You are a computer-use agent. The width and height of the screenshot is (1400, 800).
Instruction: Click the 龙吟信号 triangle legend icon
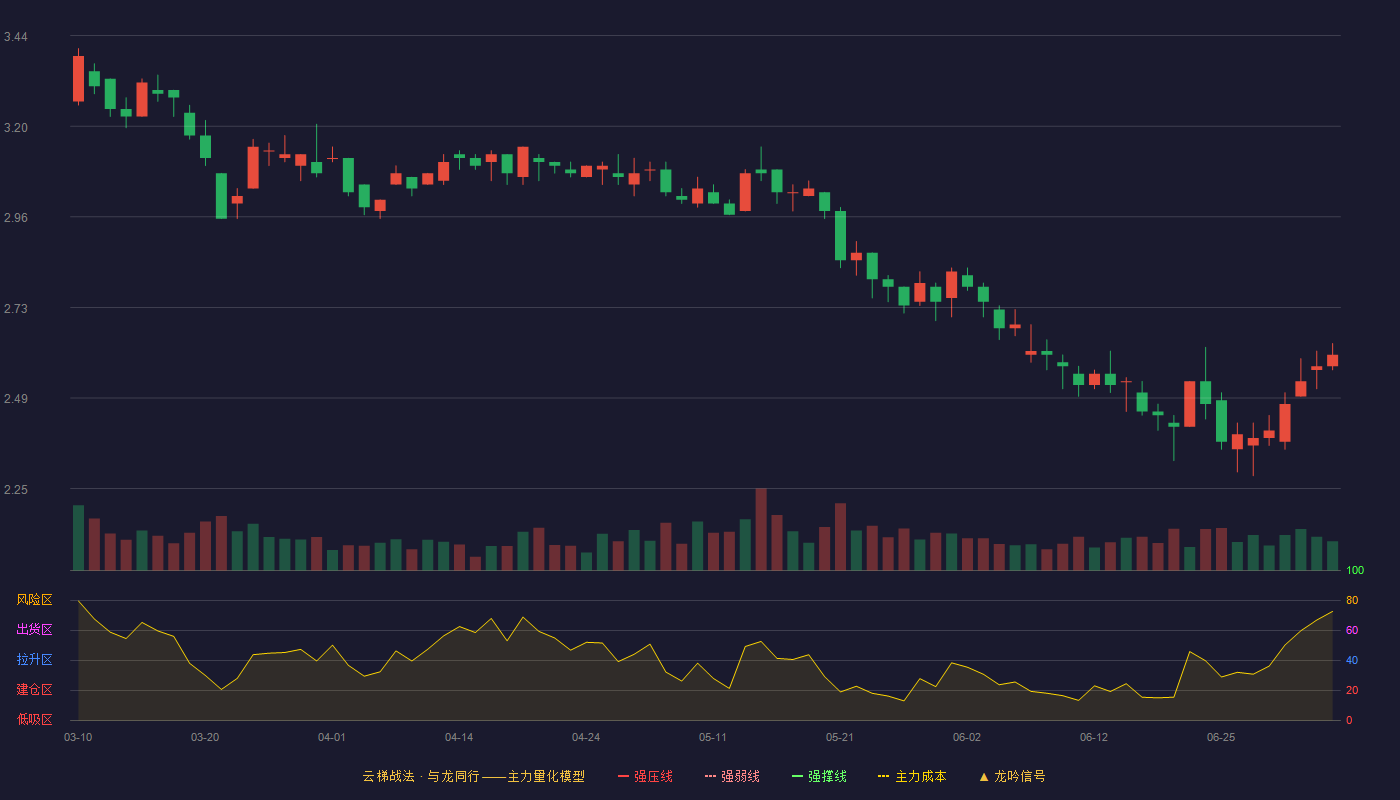pos(984,776)
